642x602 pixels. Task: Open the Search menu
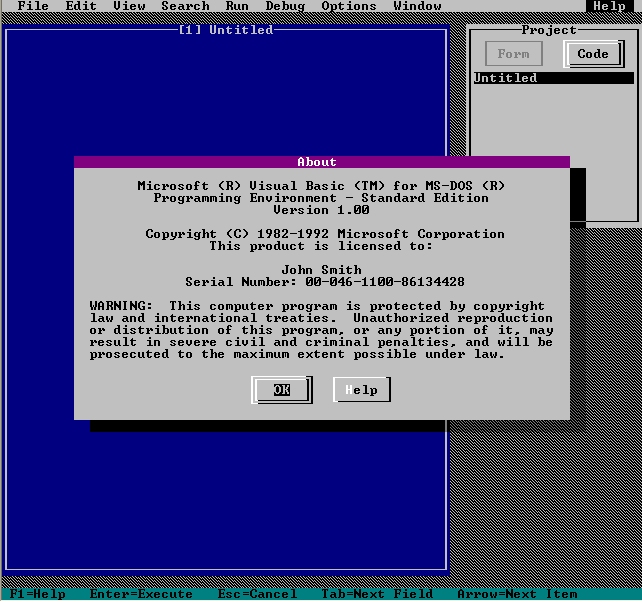coord(185,6)
